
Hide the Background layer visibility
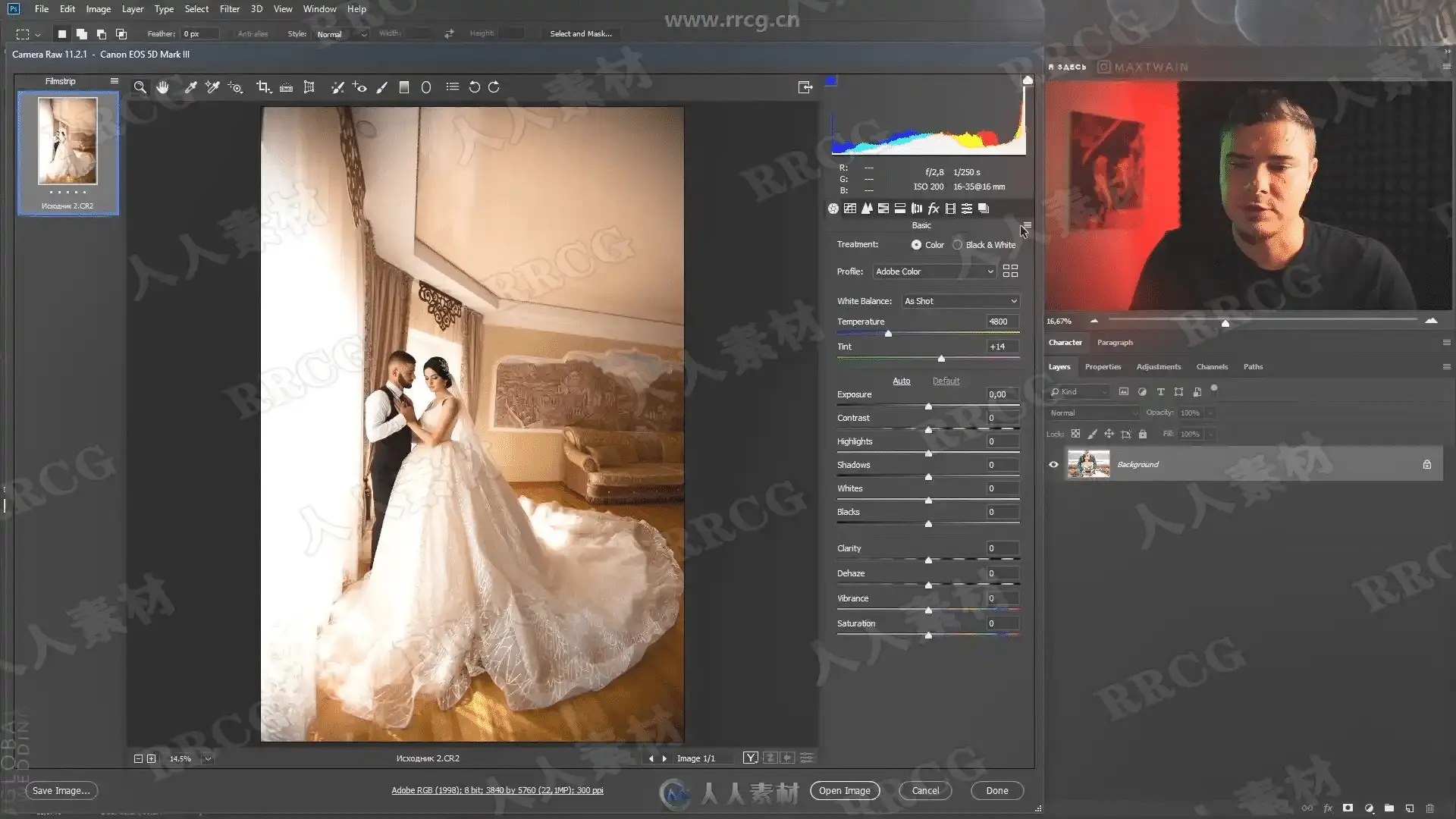1053,465
